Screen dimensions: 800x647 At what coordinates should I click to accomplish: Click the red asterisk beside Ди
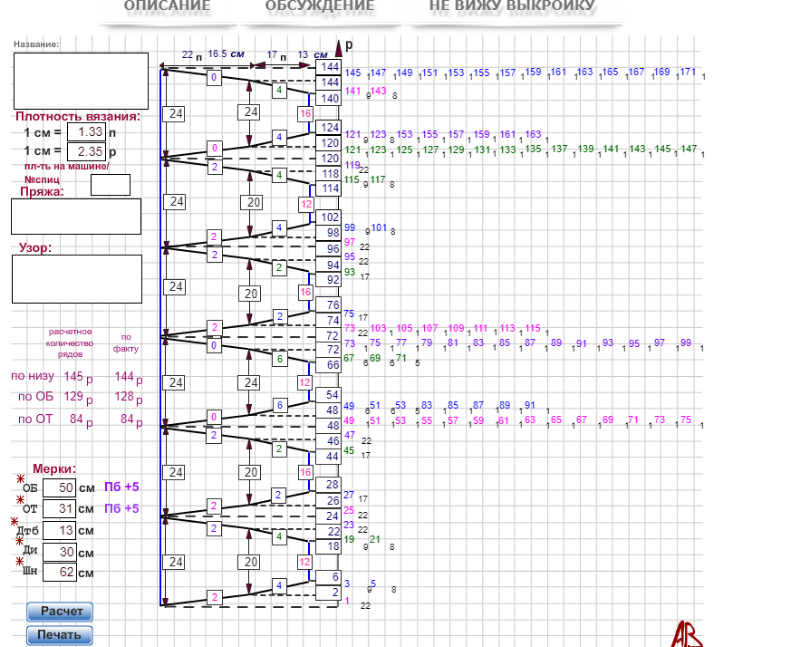pyautogui.click(x=18, y=542)
